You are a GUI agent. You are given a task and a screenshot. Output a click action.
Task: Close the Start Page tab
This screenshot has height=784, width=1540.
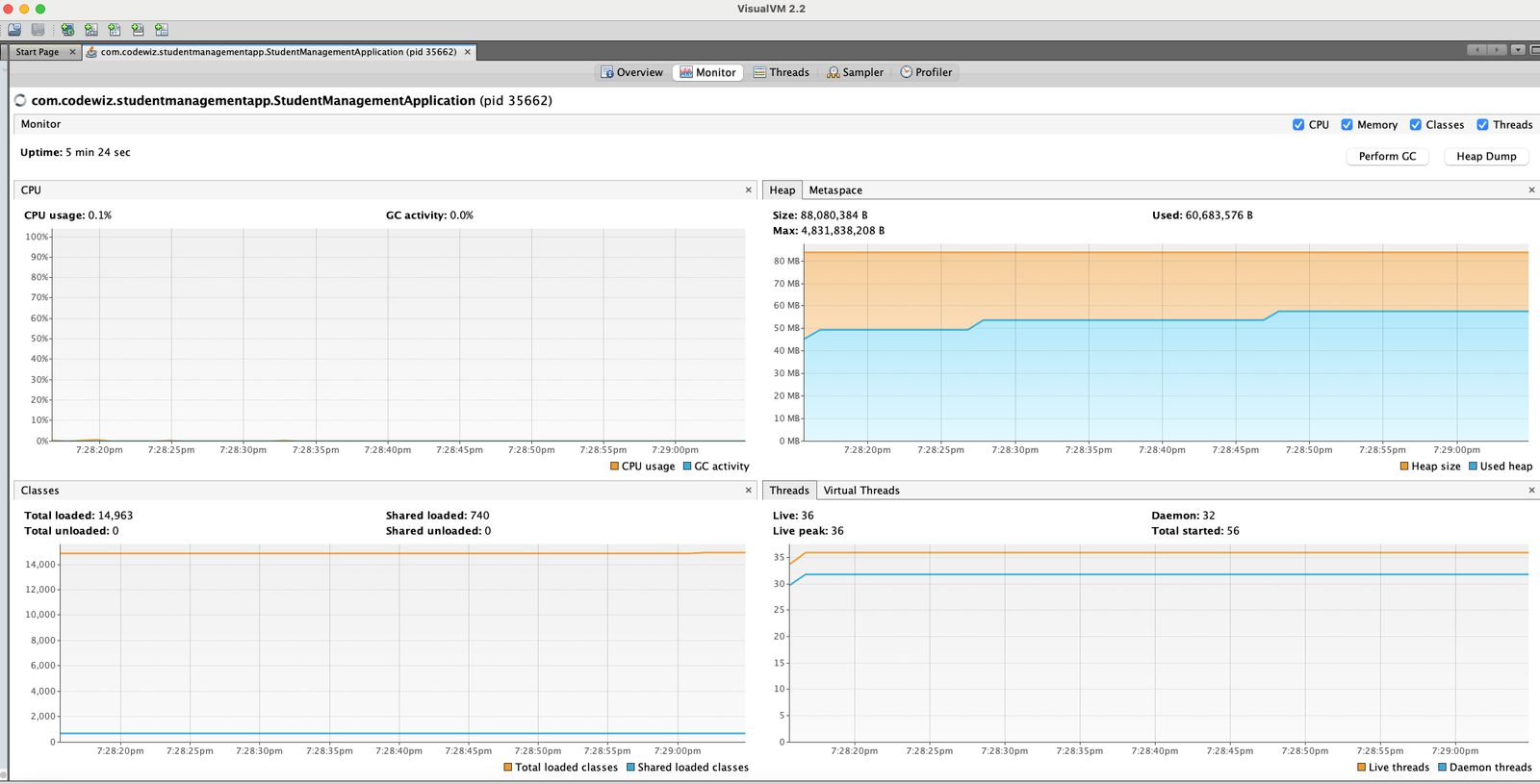(x=72, y=52)
